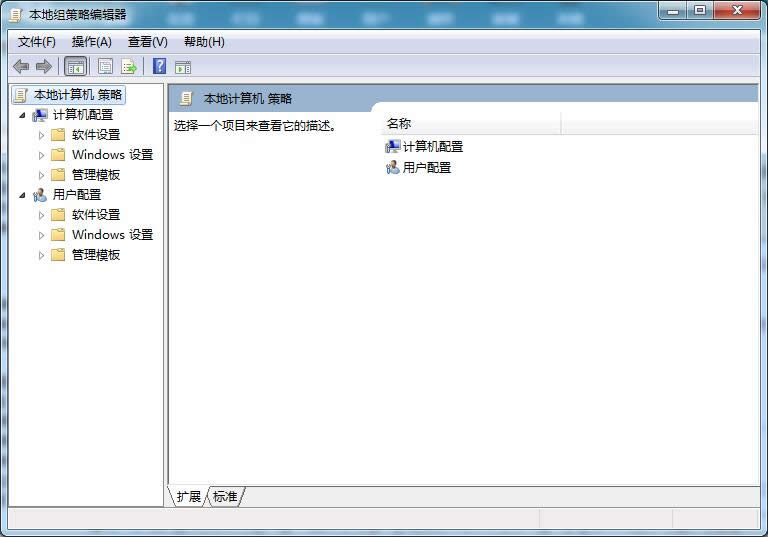768x537 pixels.
Task: Toggle the Show/Hide action pane icon
Action: (x=183, y=67)
